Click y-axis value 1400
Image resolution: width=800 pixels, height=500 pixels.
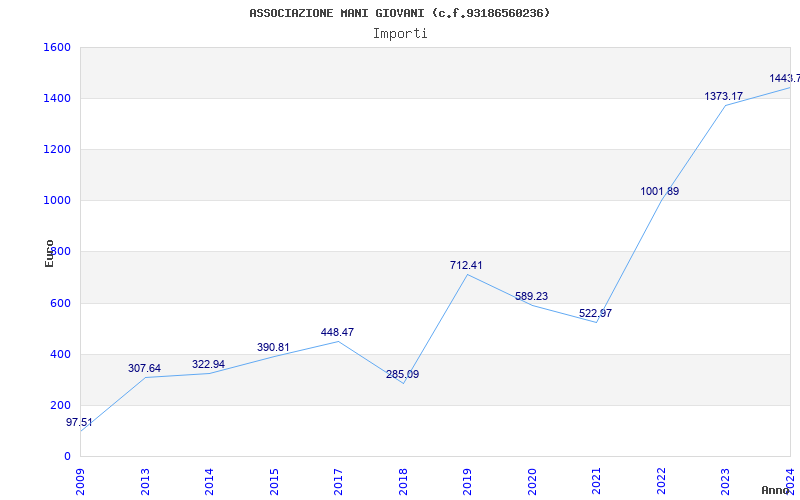57,98
